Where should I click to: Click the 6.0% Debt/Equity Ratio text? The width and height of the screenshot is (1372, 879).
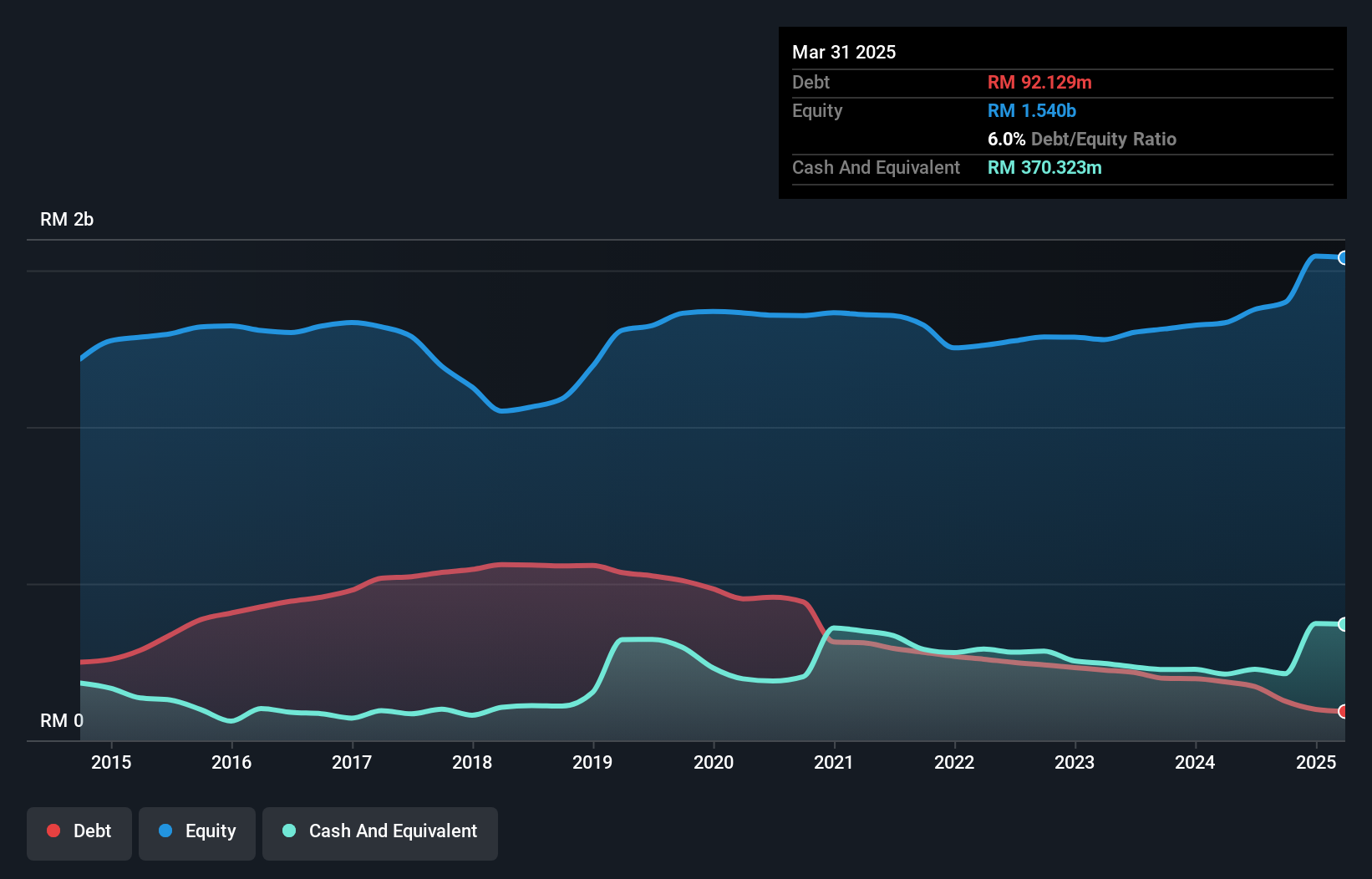(1082, 139)
